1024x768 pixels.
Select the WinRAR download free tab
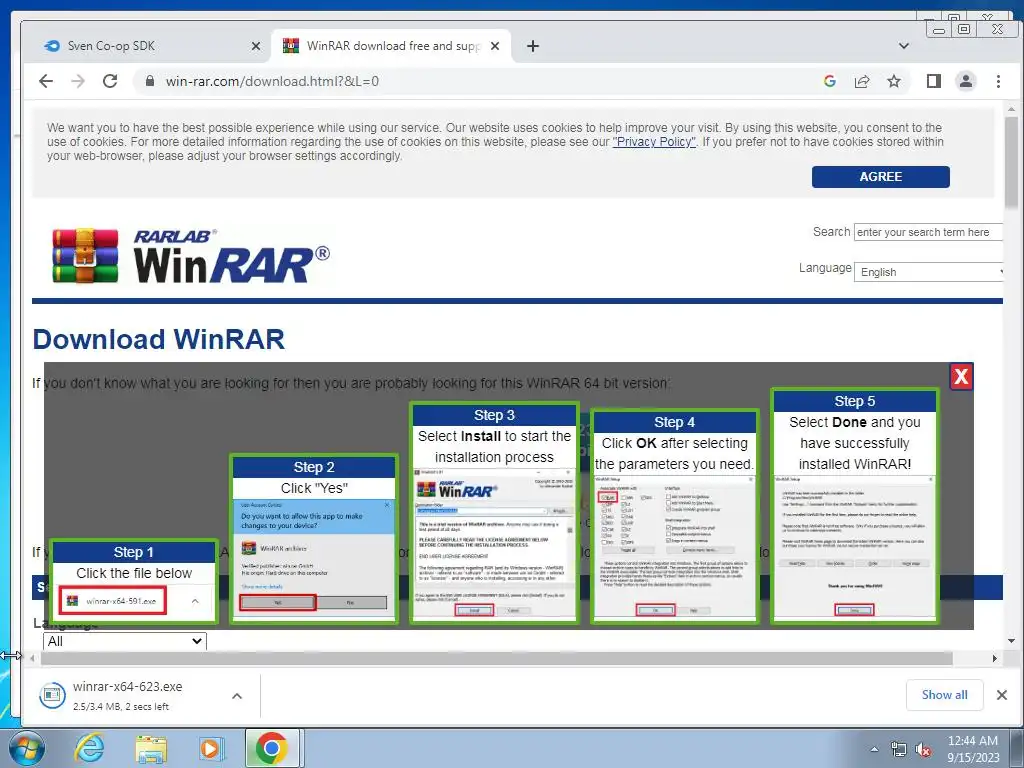pyautogui.click(x=391, y=46)
